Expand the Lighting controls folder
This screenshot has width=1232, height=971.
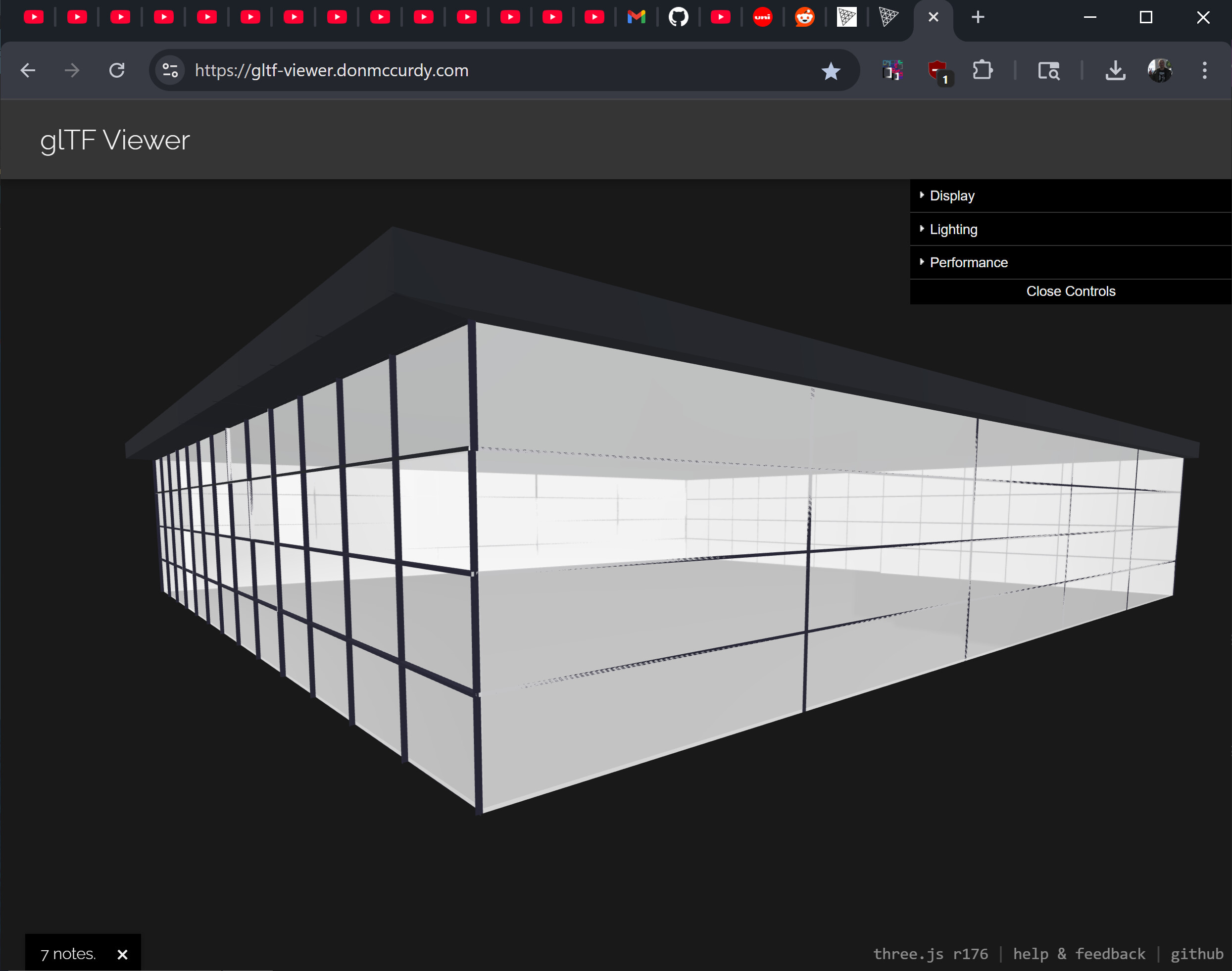(x=1071, y=230)
